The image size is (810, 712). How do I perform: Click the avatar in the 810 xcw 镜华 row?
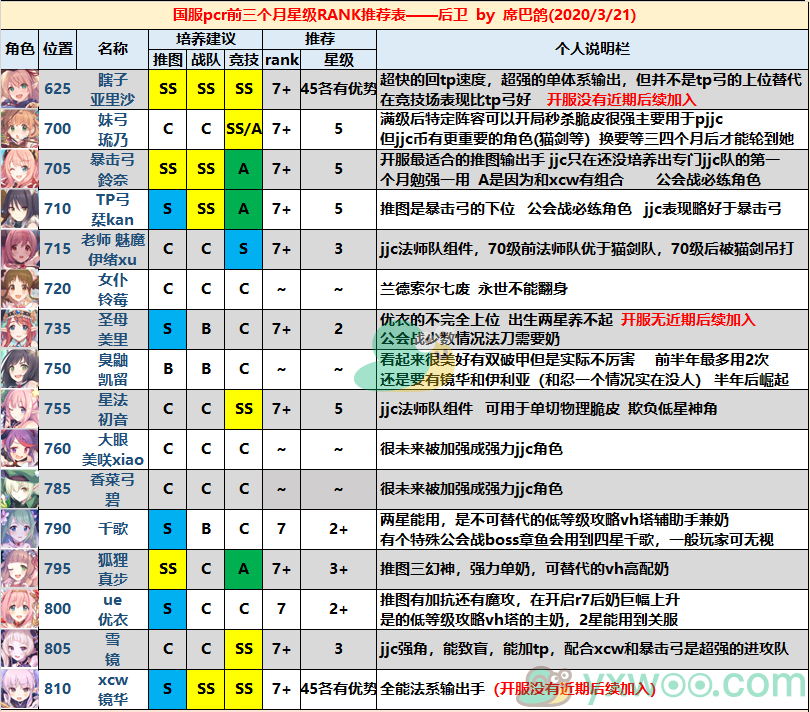coord(20,689)
